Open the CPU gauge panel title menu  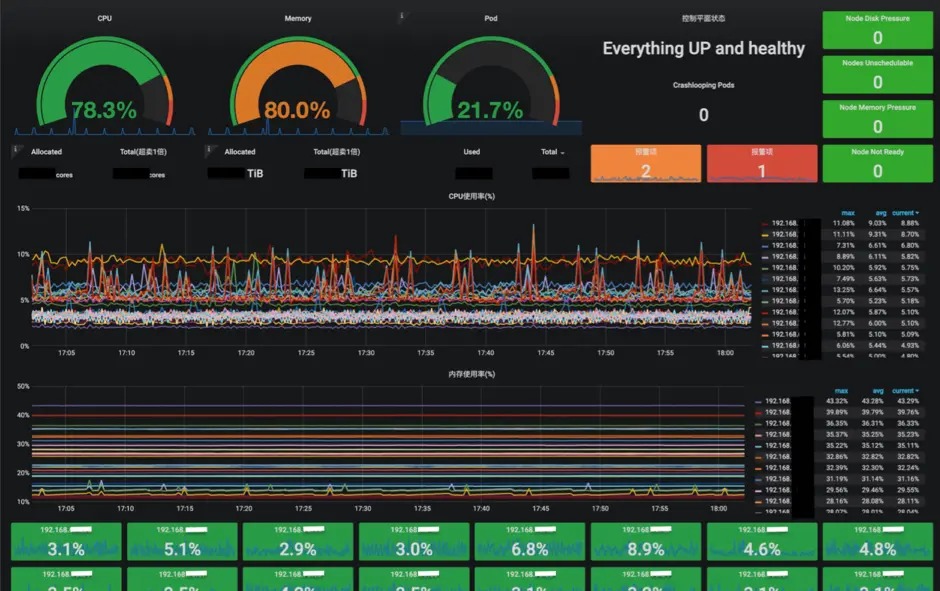click(104, 19)
